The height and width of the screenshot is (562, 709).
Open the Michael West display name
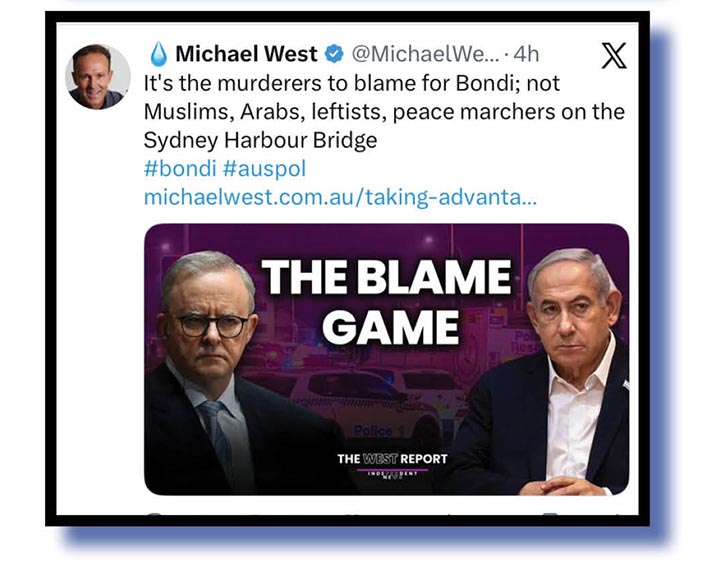[246, 54]
